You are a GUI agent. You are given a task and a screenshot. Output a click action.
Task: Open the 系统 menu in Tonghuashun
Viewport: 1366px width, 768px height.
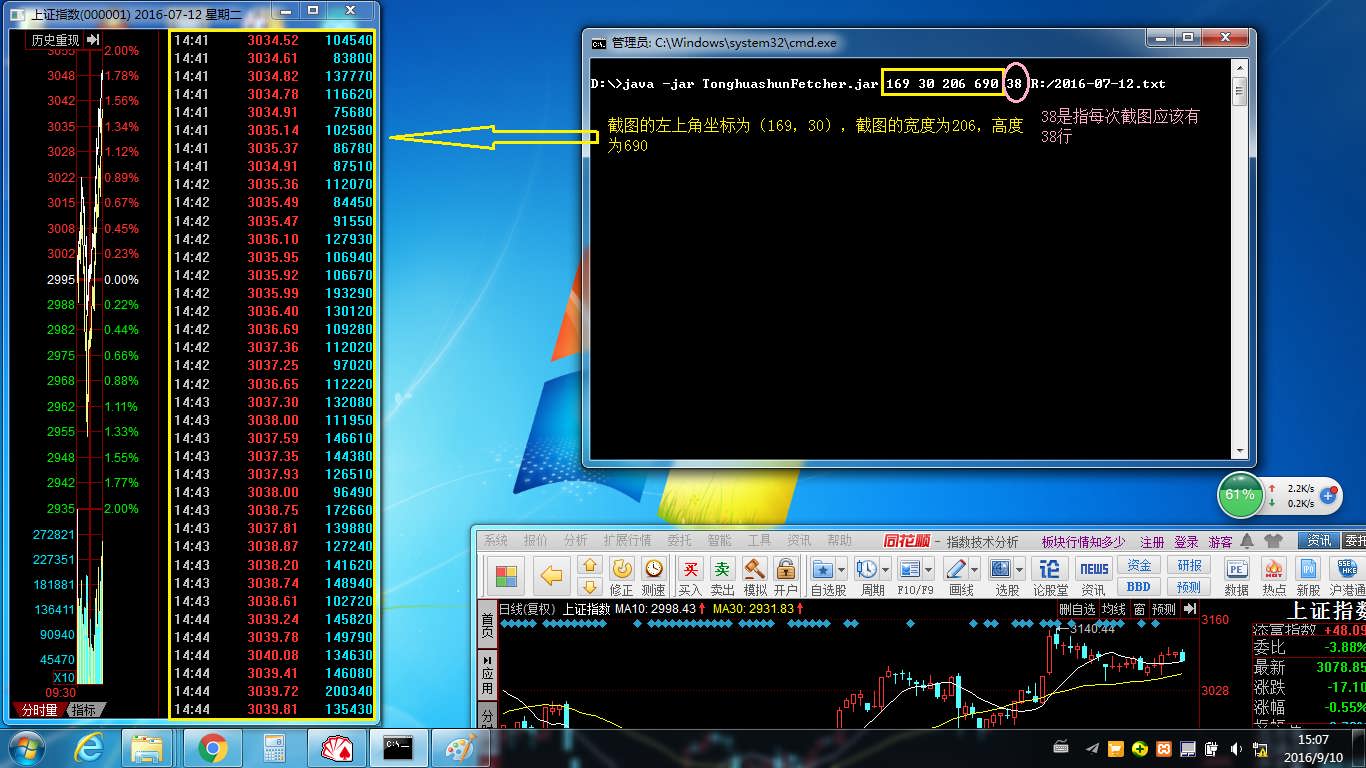pyautogui.click(x=496, y=541)
